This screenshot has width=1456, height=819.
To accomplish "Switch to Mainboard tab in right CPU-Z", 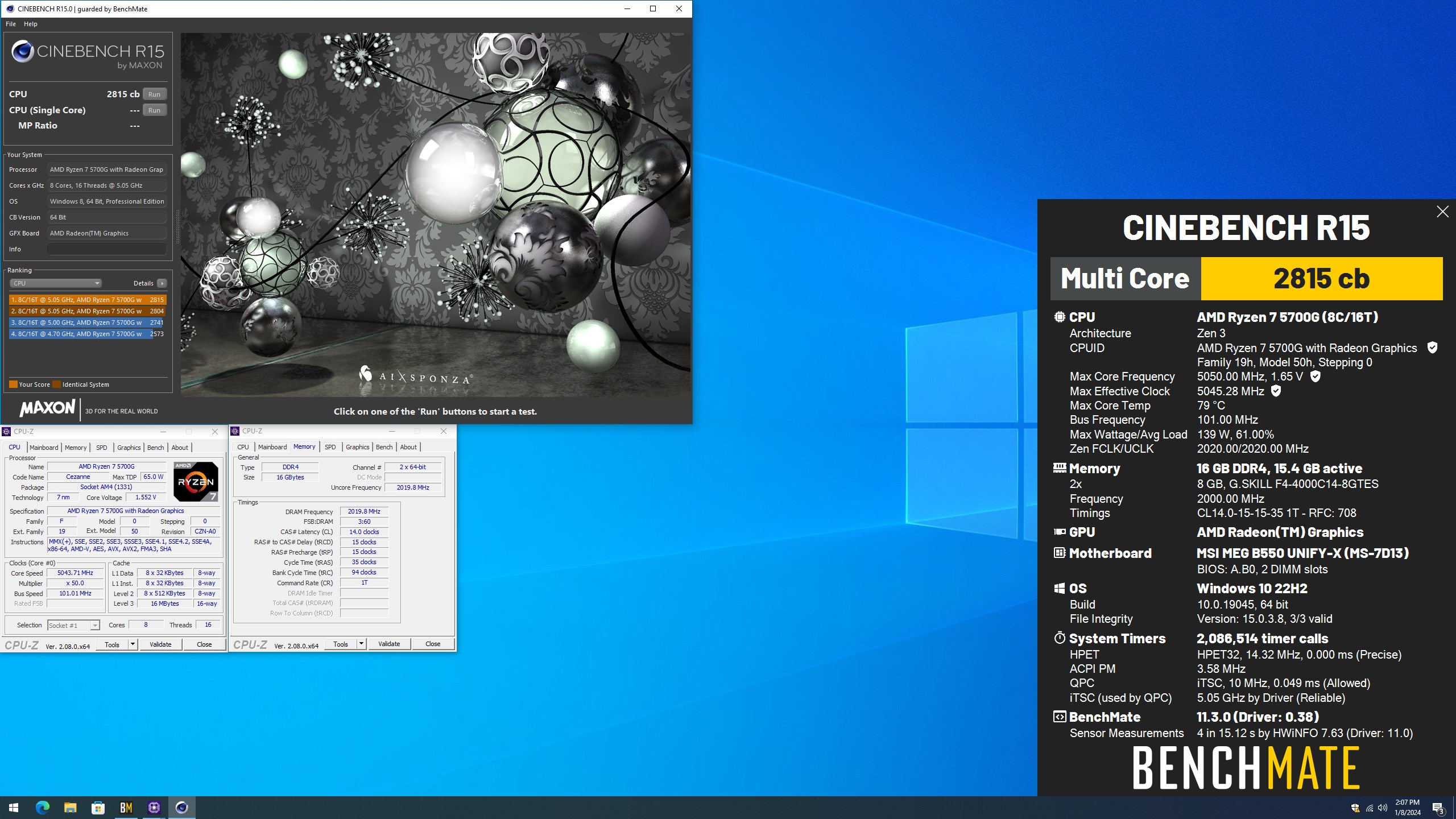I will point(272,447).
